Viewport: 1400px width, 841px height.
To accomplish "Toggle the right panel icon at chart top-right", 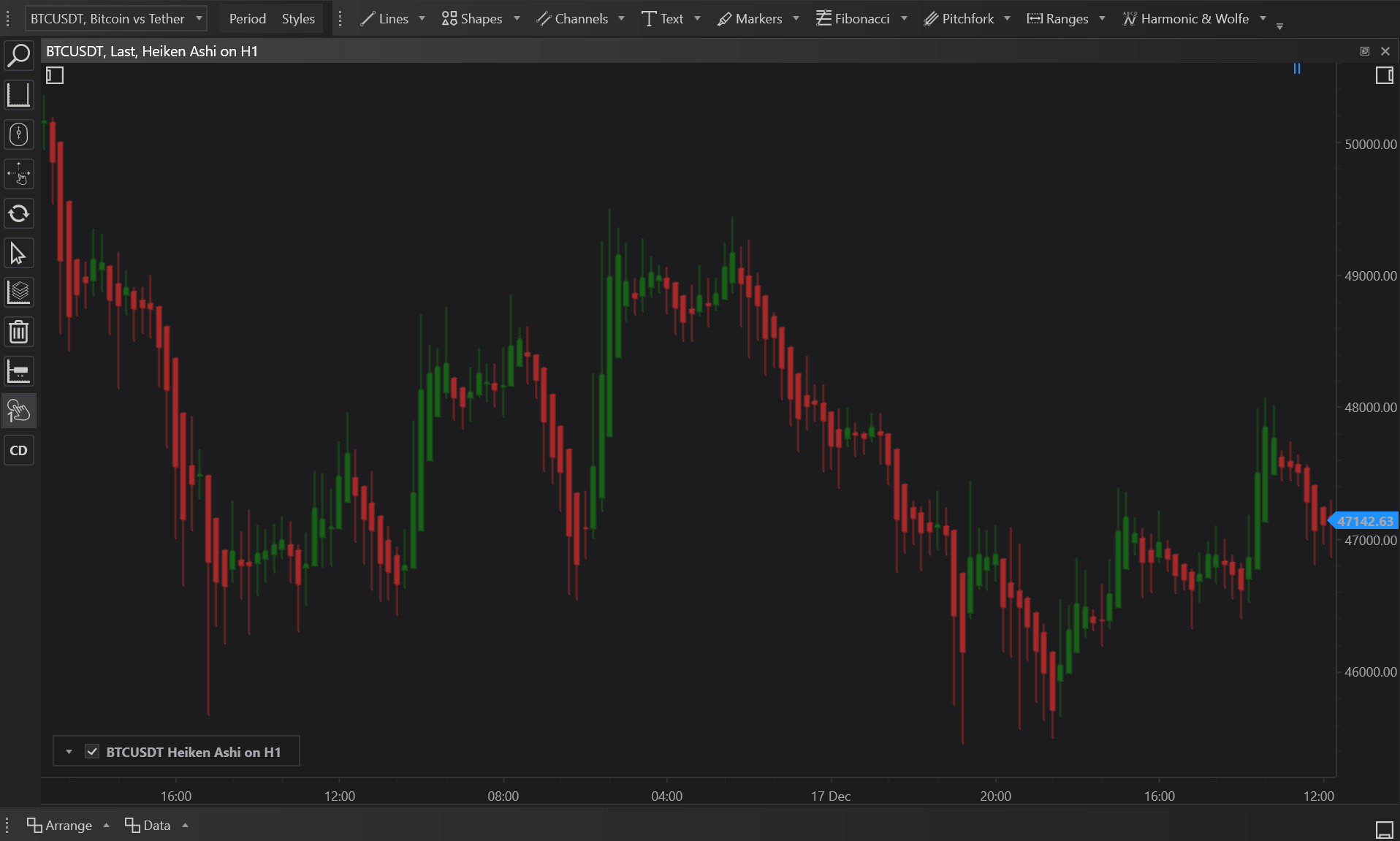I will point(1384,75).
